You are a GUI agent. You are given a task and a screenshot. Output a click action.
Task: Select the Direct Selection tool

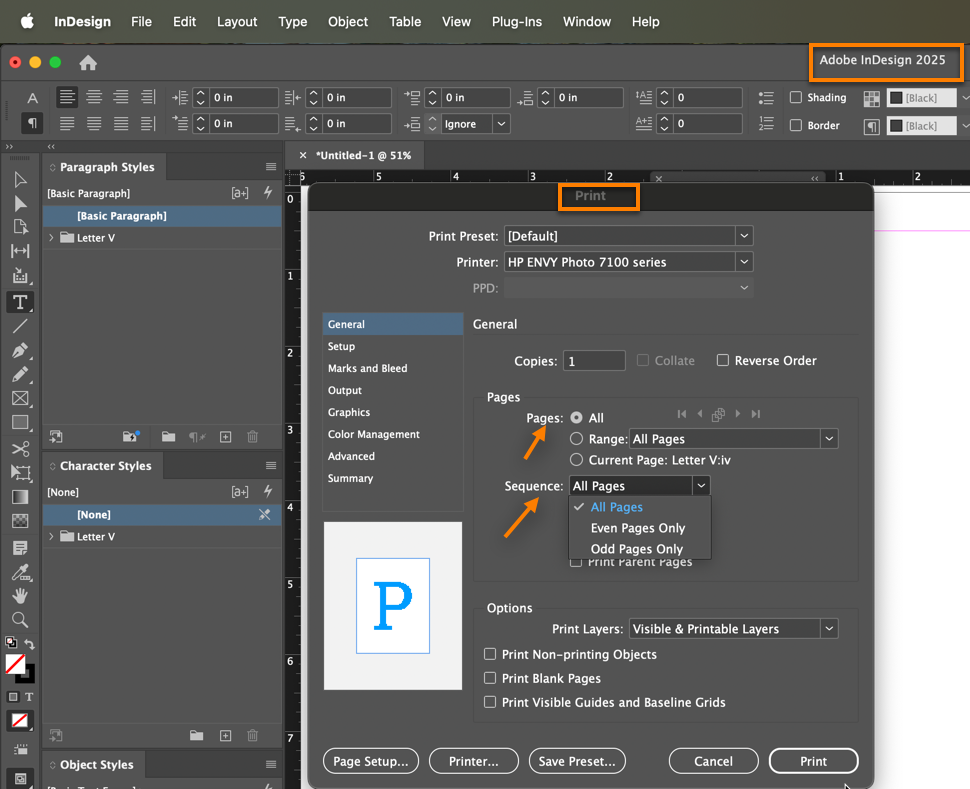(20, 206)
